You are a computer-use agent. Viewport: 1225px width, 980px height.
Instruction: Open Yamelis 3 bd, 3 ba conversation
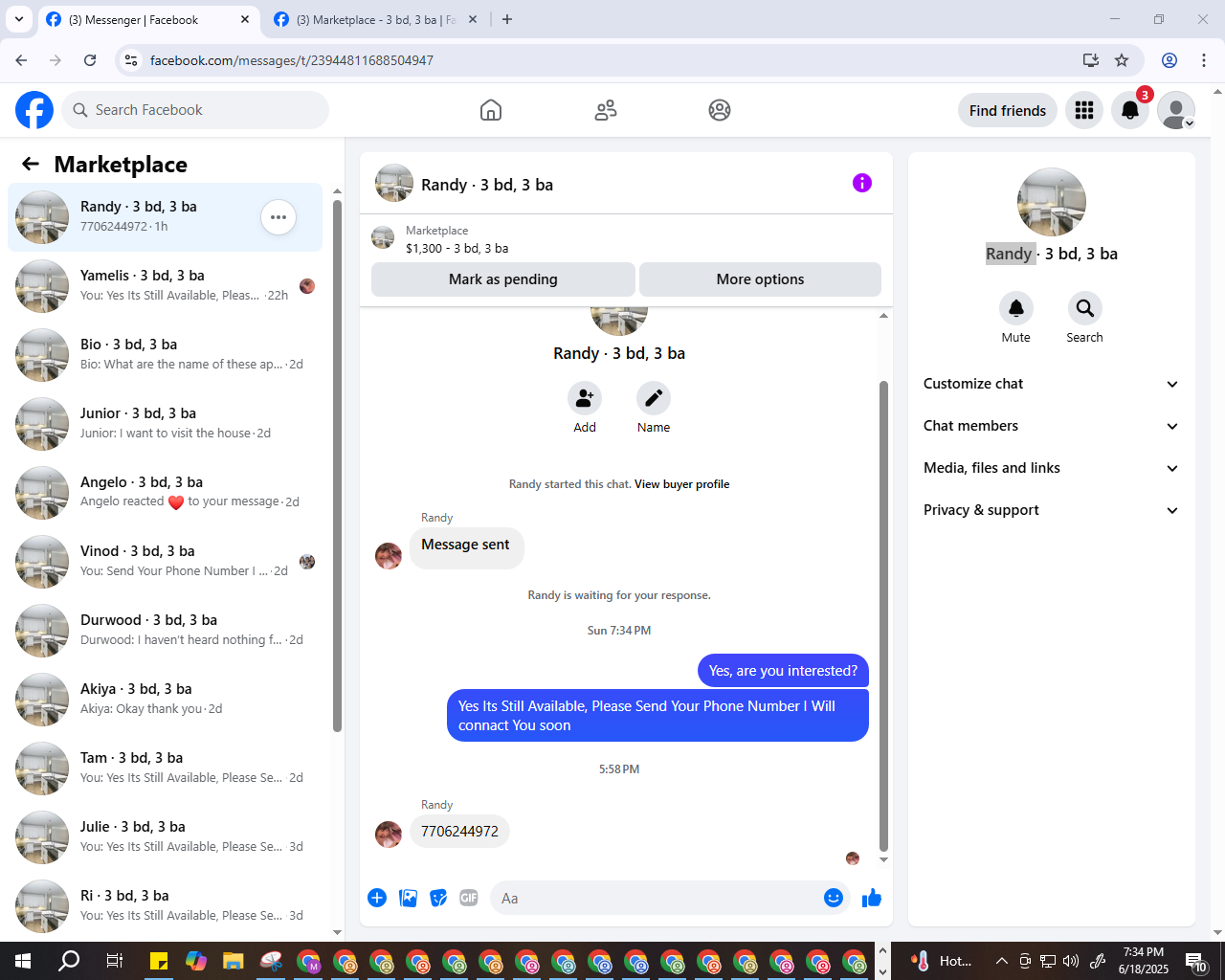(x=166, y=286)
